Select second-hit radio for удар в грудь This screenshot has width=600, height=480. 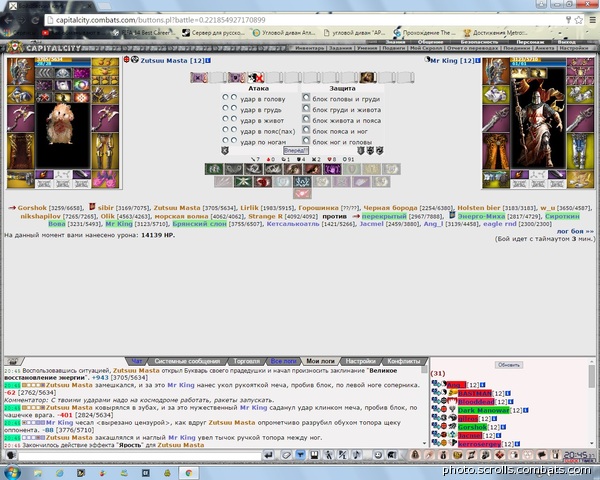click(x=233, y=108)
